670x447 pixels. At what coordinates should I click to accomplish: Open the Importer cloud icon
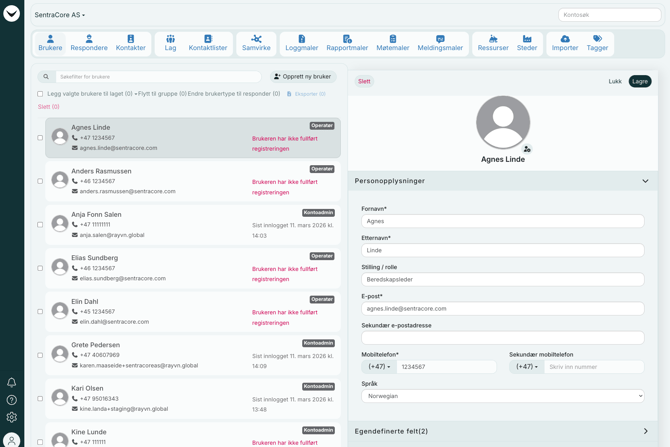pyautogui.click(x=564, y=39)
